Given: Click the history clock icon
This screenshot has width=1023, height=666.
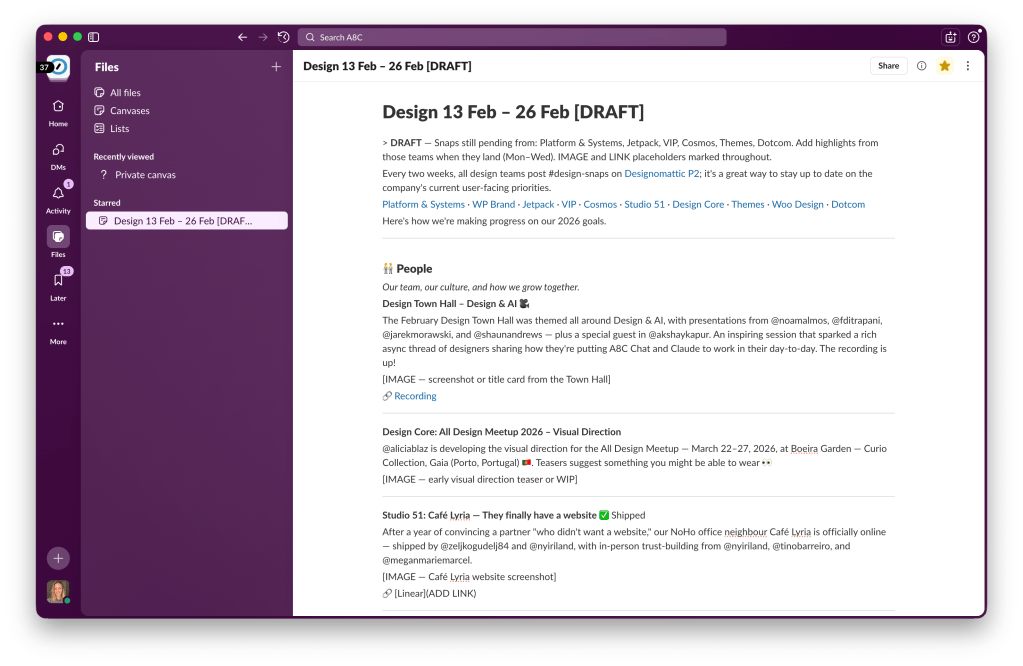Looking at the screenshot, I should (x=284, y=37).
